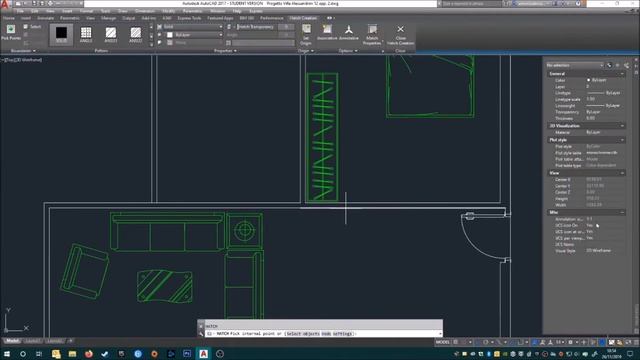This screenshot has height=360, width=640.
Task: Open the Format menu in the menu bar
Action: tap(86, 11)
